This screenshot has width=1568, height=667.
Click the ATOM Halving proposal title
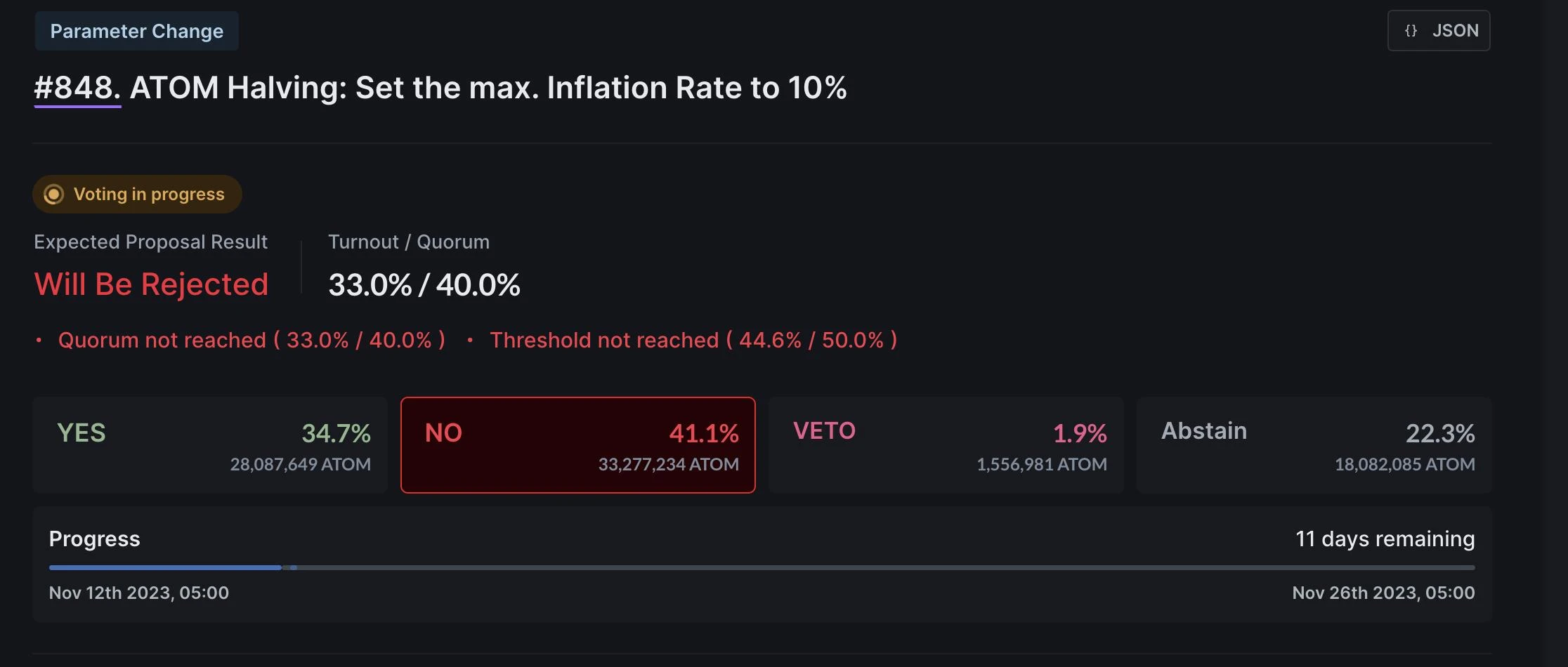coord(488,88)
